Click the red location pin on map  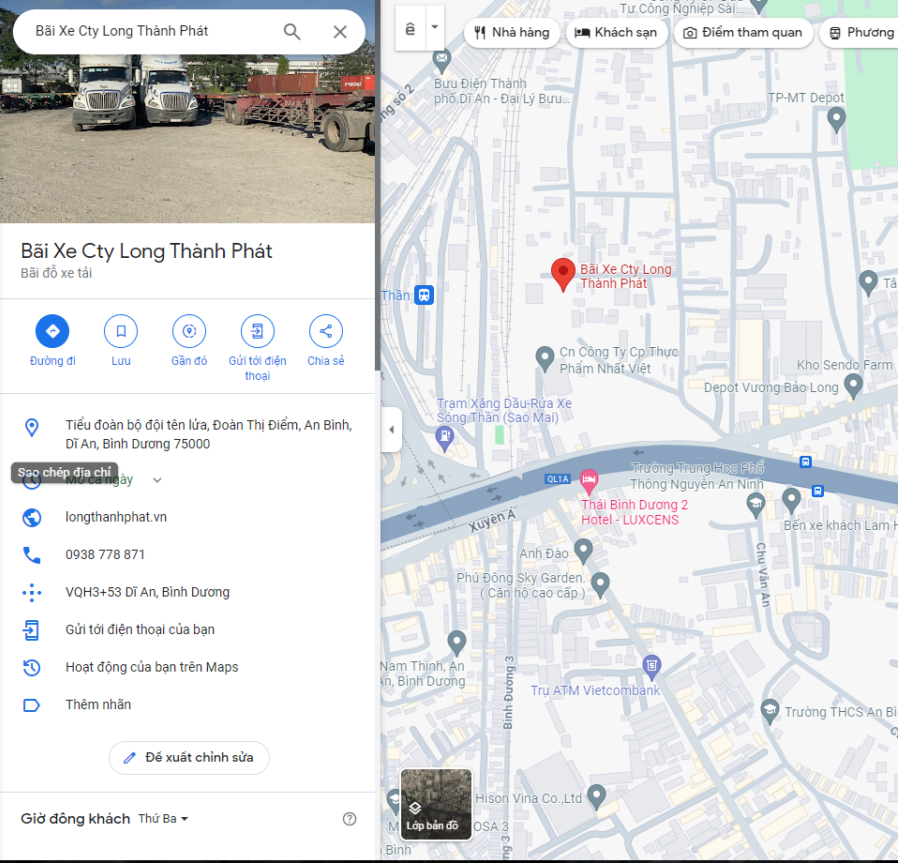(563, 273)
